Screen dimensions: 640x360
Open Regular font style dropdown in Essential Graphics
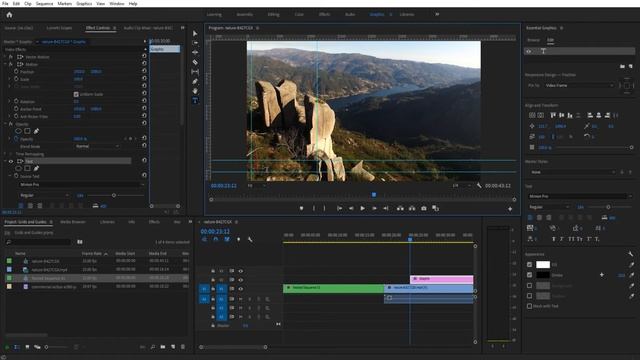point(548,207)
